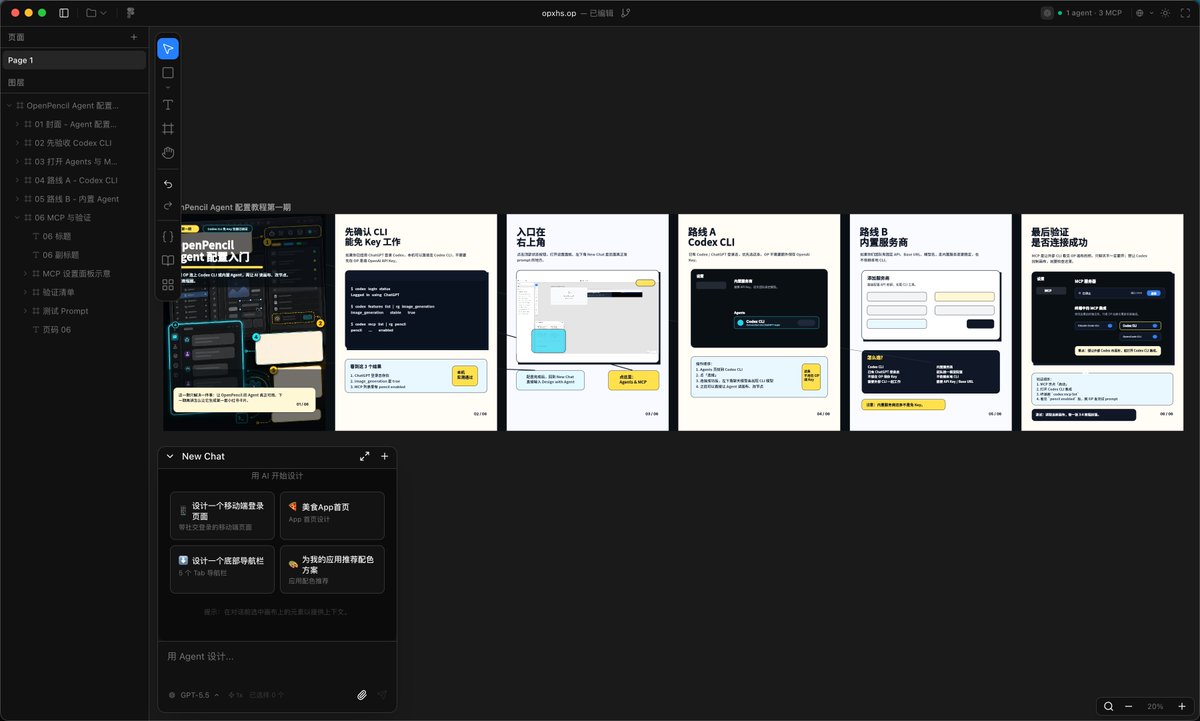This screenshot has width=1200, height=721.
Task: Pick the Rectangle shape tool
Action: 168,73
